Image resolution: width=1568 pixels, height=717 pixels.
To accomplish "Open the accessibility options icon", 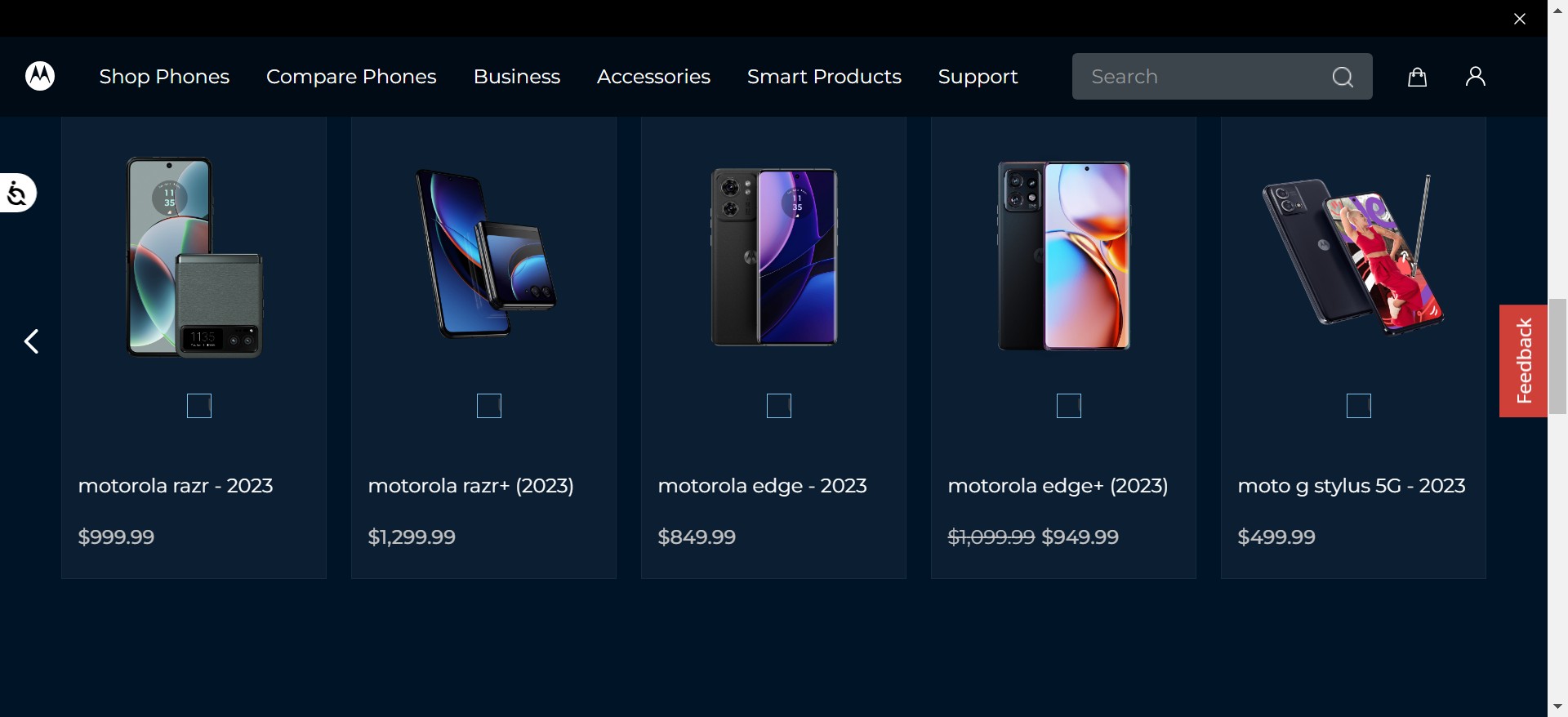I will coord(17,193).
